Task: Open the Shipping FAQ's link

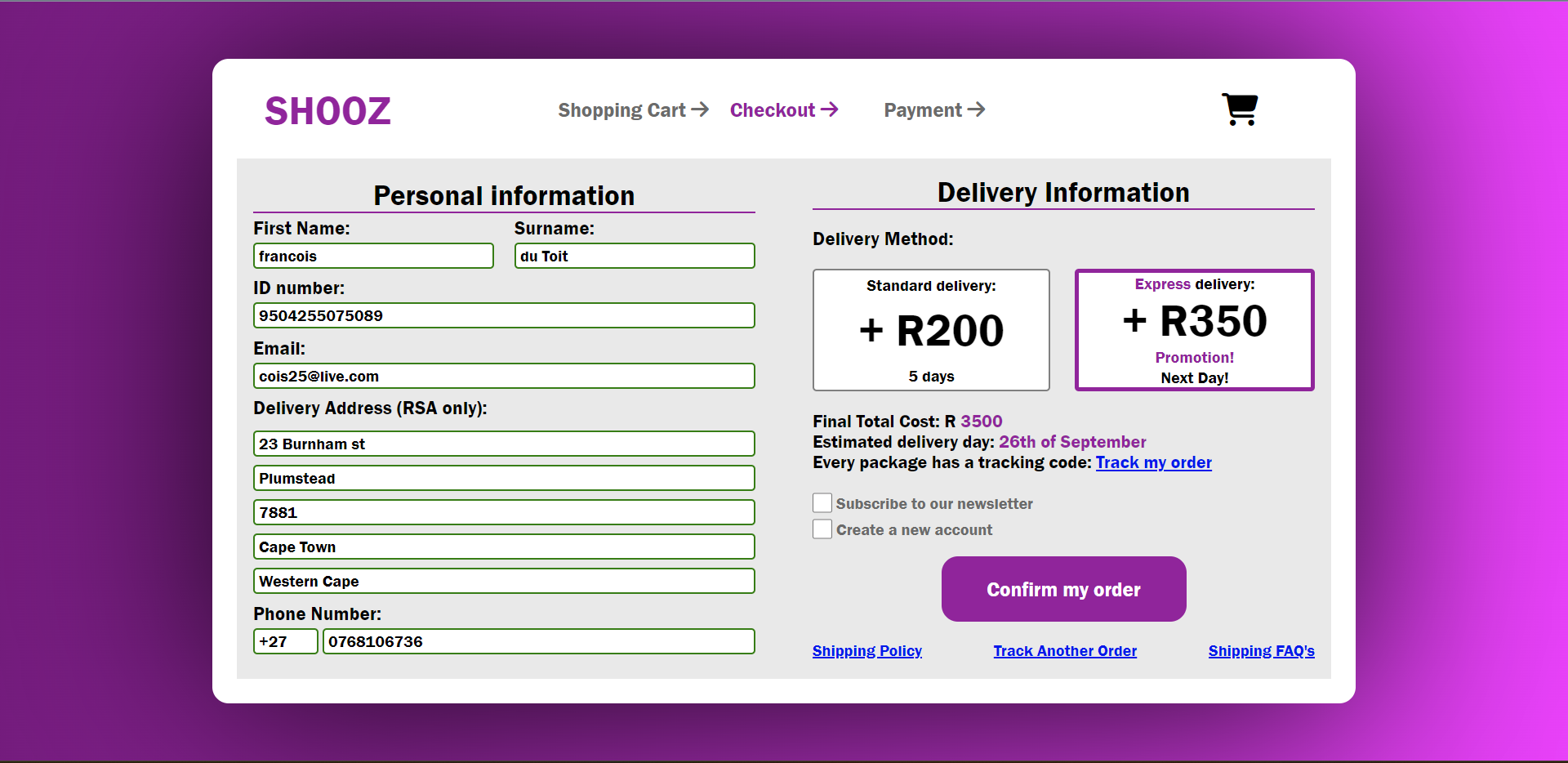Action: pos(1261,651)
